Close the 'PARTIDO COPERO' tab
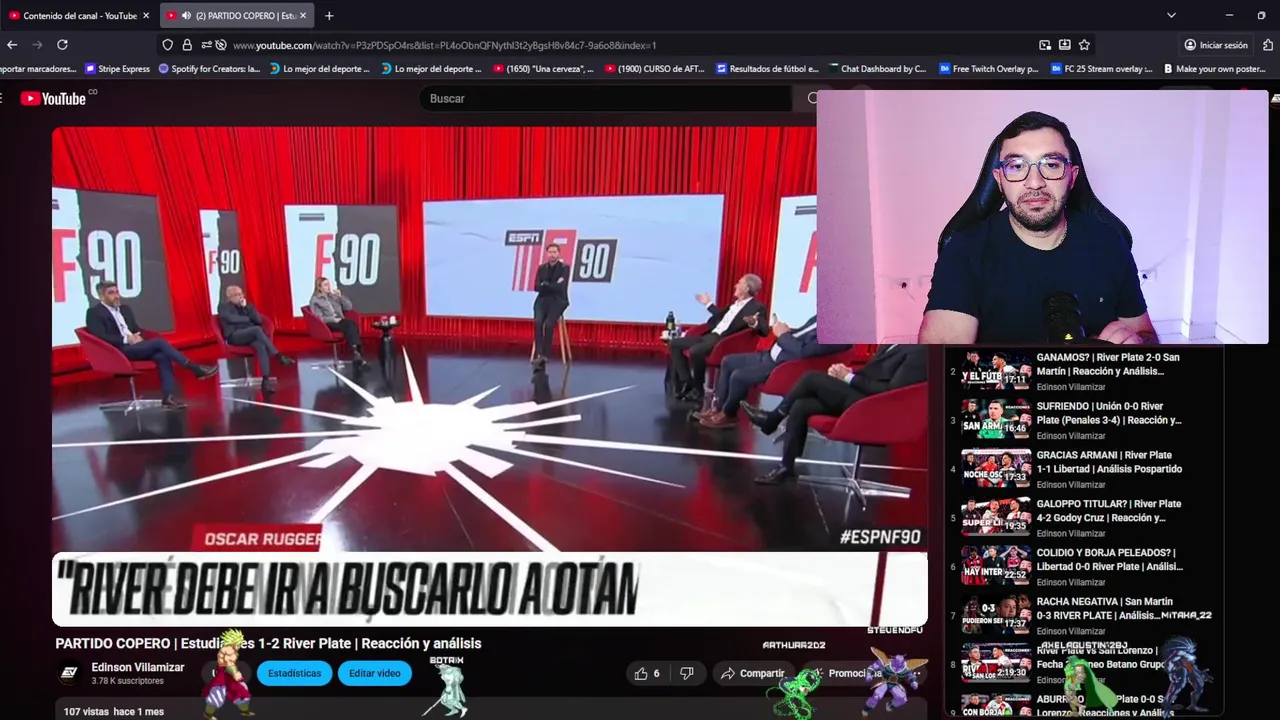The width and height of the screenshot is (1280, 720). tap(303, 15)
